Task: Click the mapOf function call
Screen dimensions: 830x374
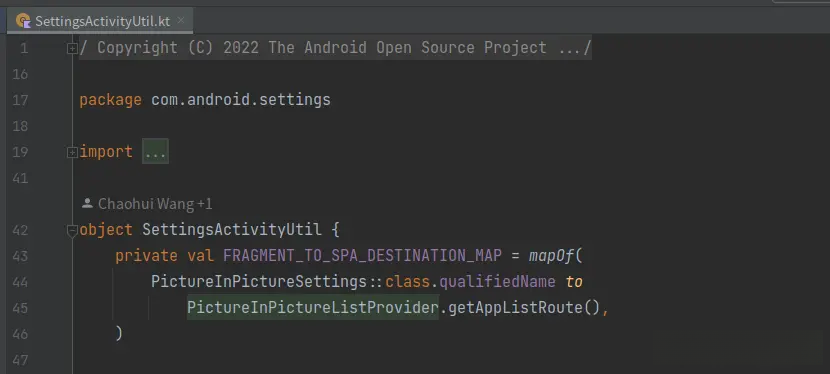Action: point(552,256)
